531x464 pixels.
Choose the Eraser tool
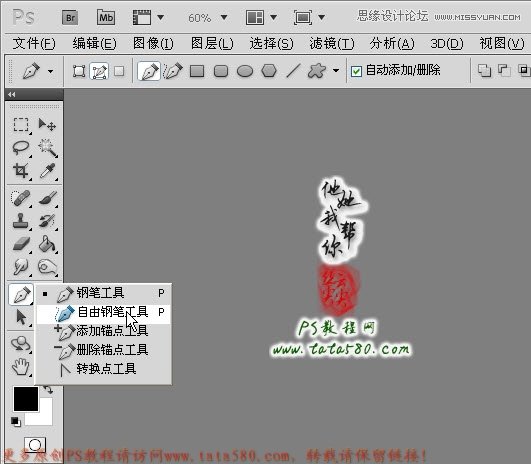coord(21,244)
